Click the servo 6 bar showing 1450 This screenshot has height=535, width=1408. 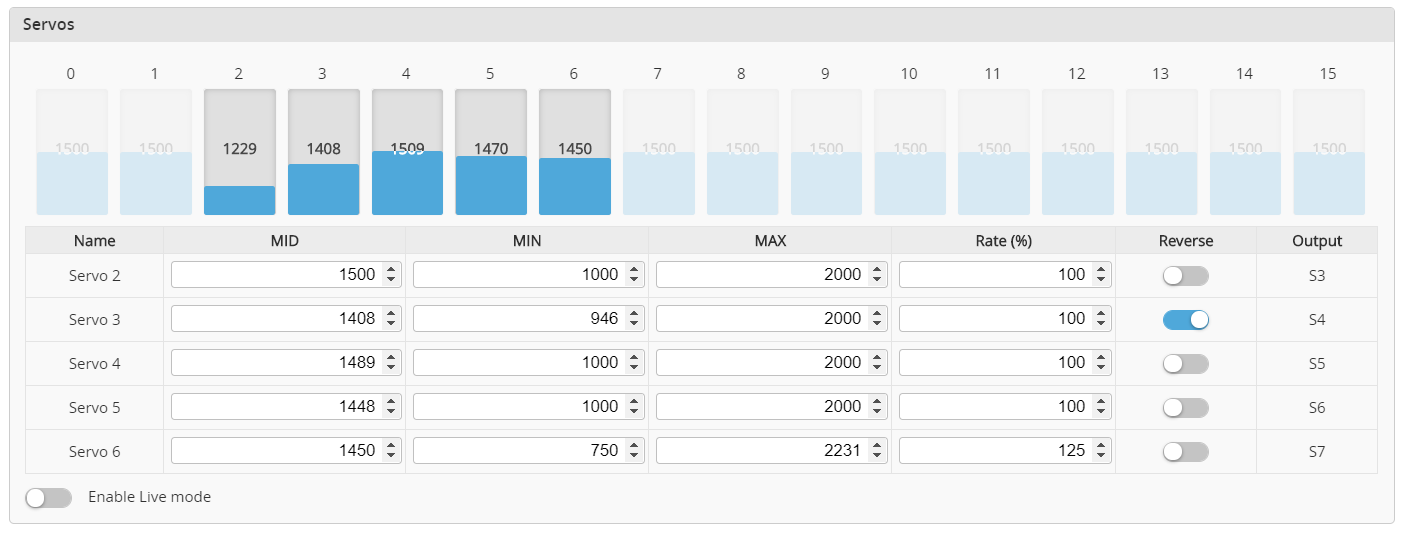575,152
